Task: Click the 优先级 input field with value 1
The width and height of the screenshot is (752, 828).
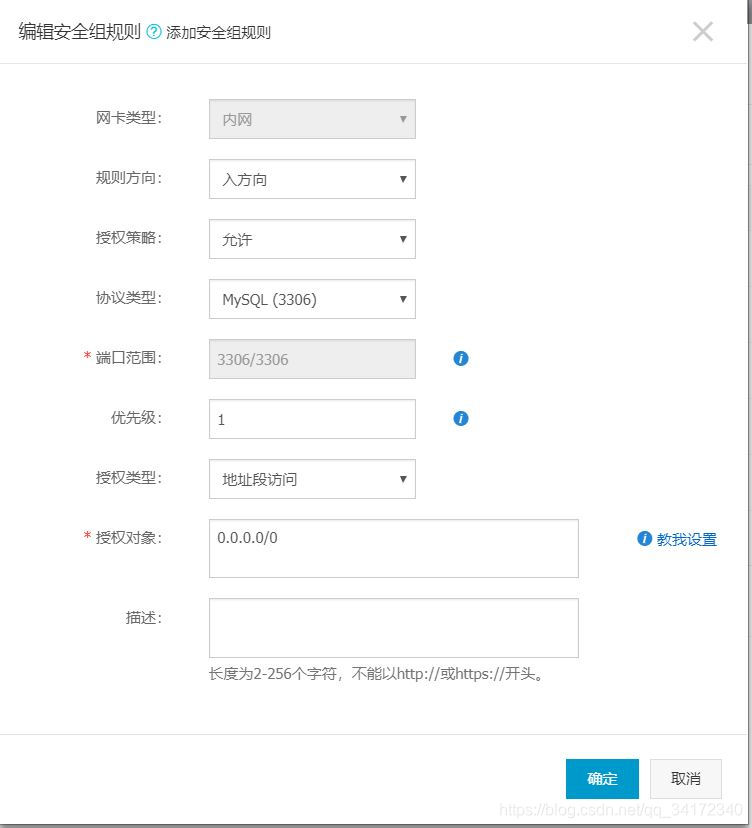Action: (x=312, y=419)
